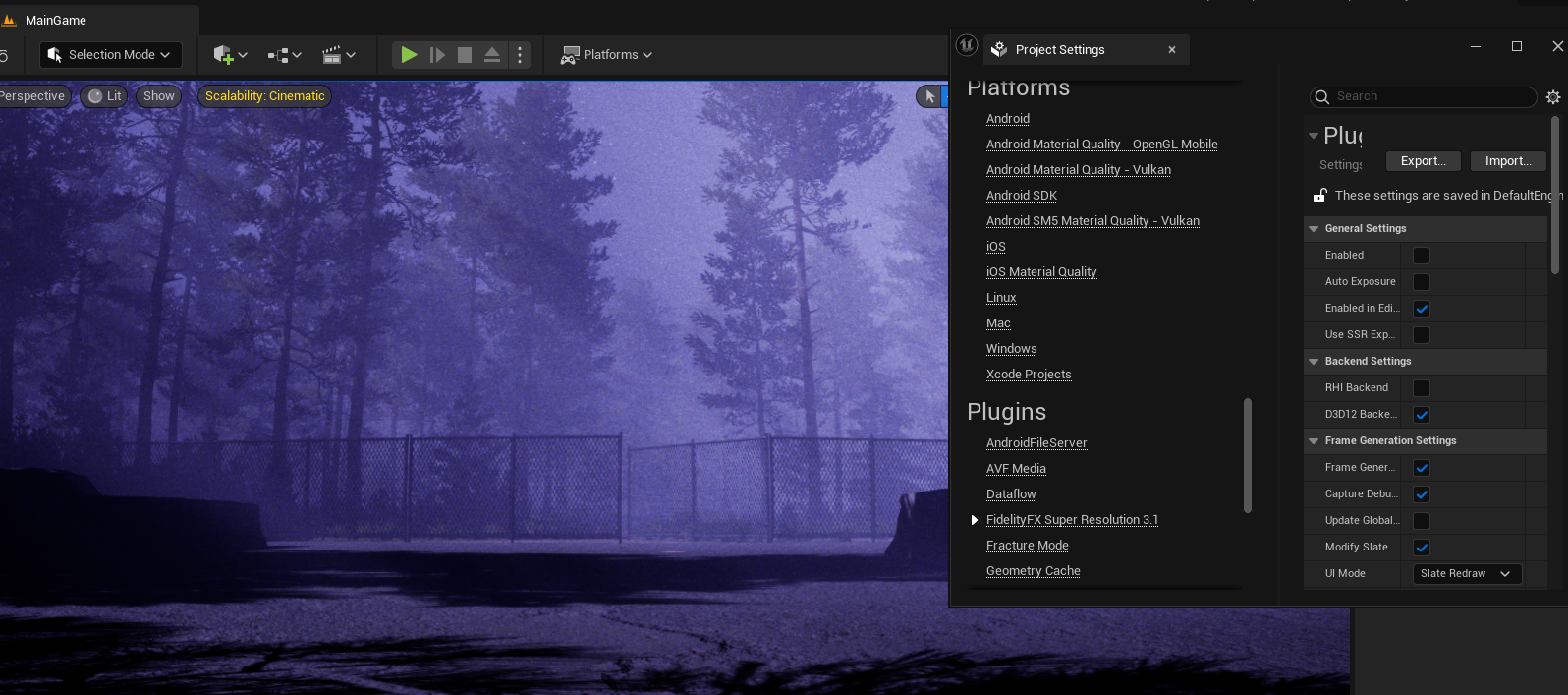Open Android SM5 Material Quality - Vulkan
Image resolution: width=1568 pixels, height=695 pixels.
1092,221
